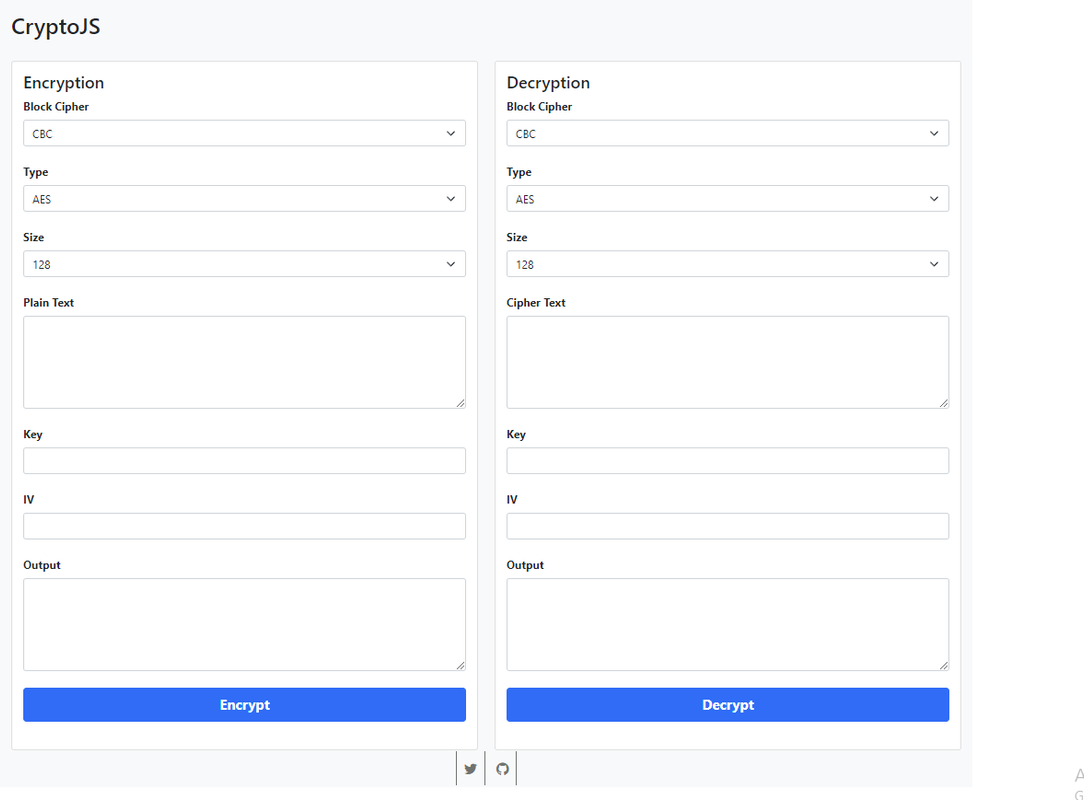1084x800 pixels.
Task: Open the GitHub repository icon
Action: tap(501, 768)
